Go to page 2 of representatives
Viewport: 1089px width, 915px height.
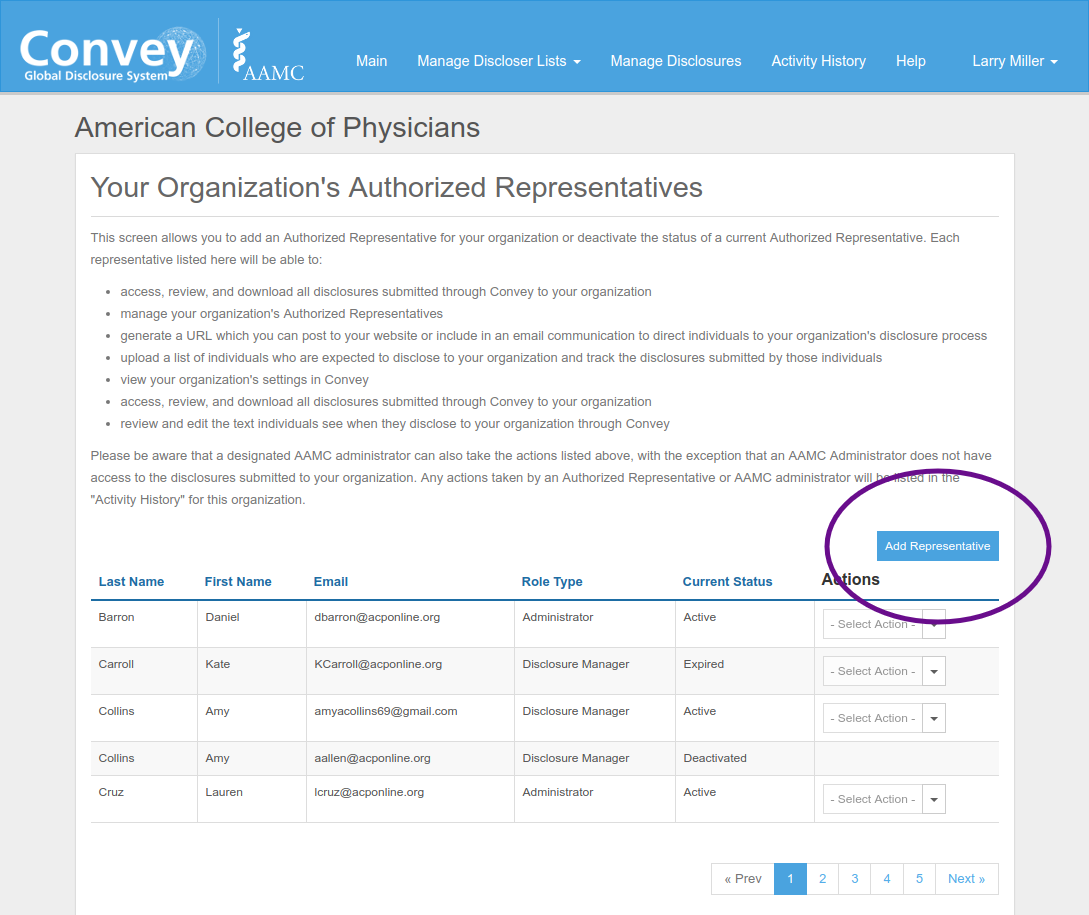822,879
